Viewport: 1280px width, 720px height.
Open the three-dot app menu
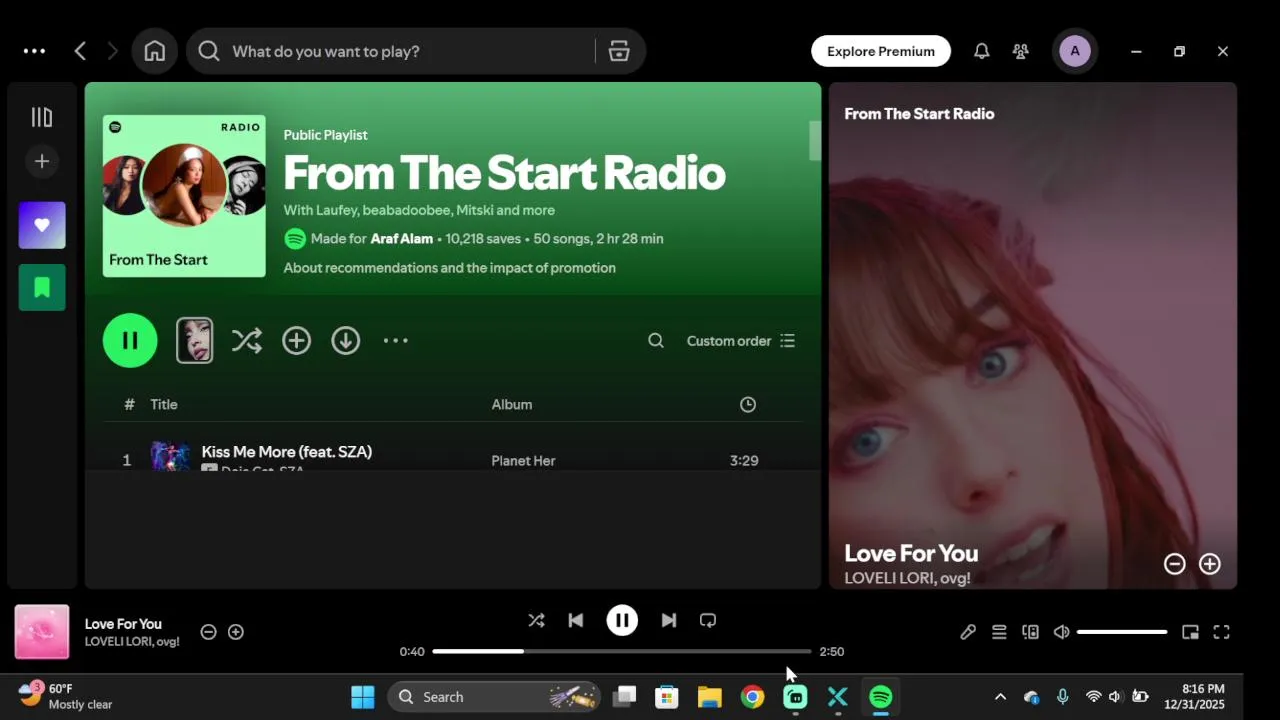coord(34,51)
